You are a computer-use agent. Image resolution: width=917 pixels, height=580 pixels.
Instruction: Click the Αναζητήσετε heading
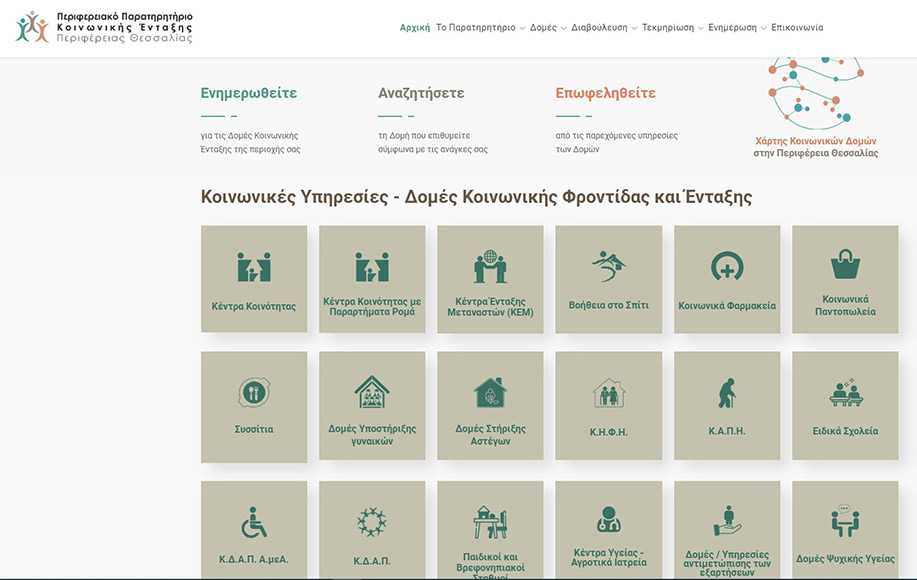pos(421,93)
